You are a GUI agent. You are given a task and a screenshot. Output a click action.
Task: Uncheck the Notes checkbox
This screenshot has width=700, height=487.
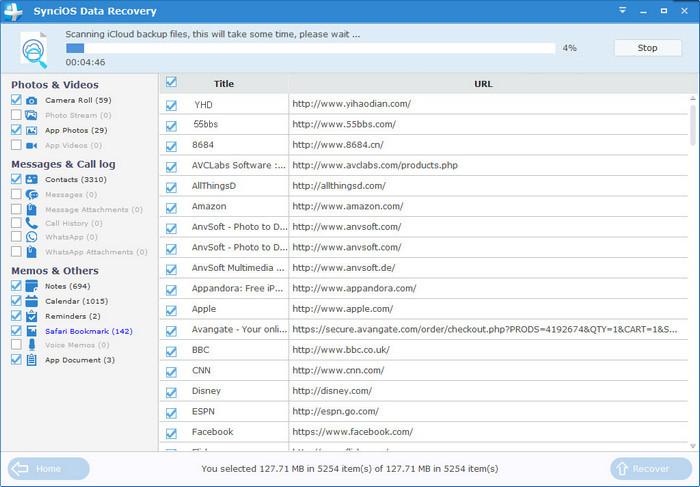pyautogui.click(x=16, y=286)
